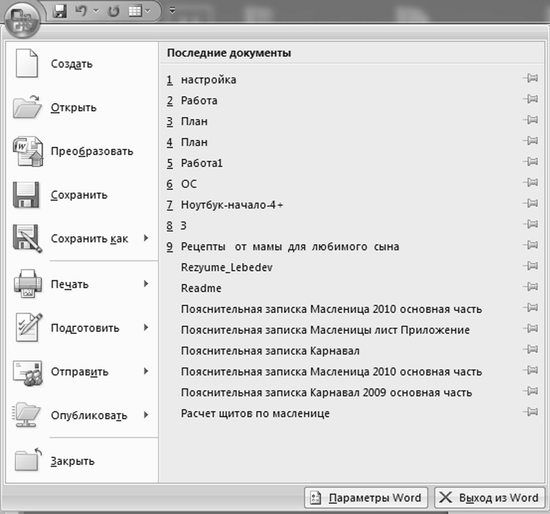This screenshot has height=514, width=550.
Task: Click the table icon in quick access toolbar
Action: click(135, 11)
